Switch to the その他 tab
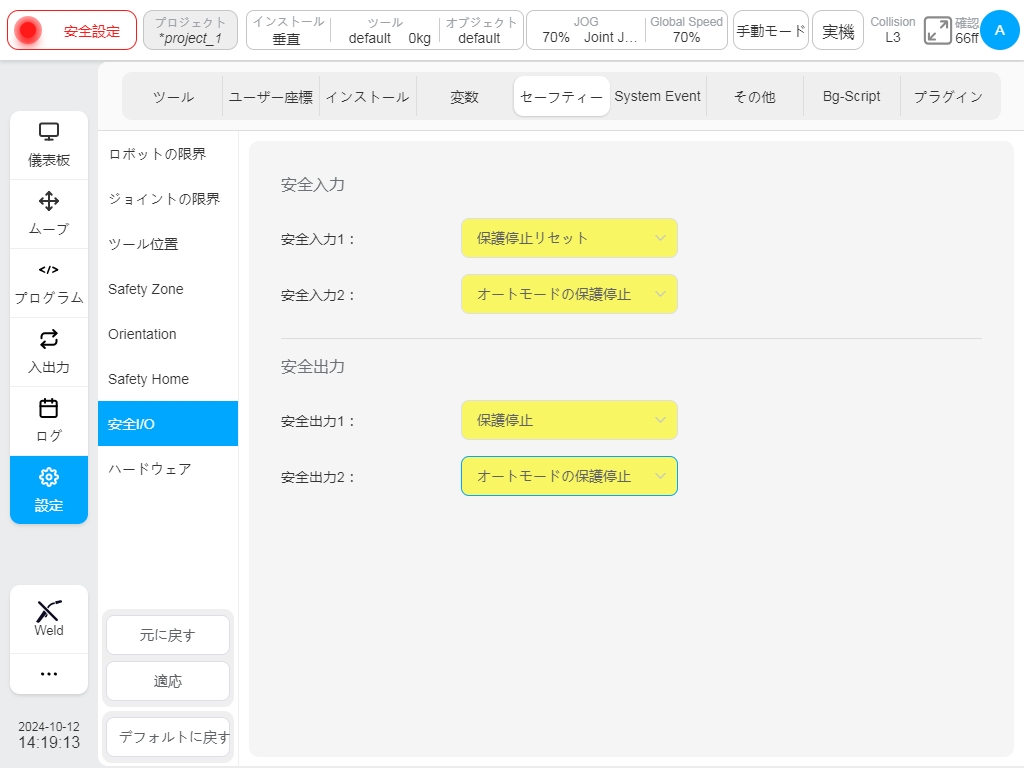1024x768 pixels. (x=755, y=97)
